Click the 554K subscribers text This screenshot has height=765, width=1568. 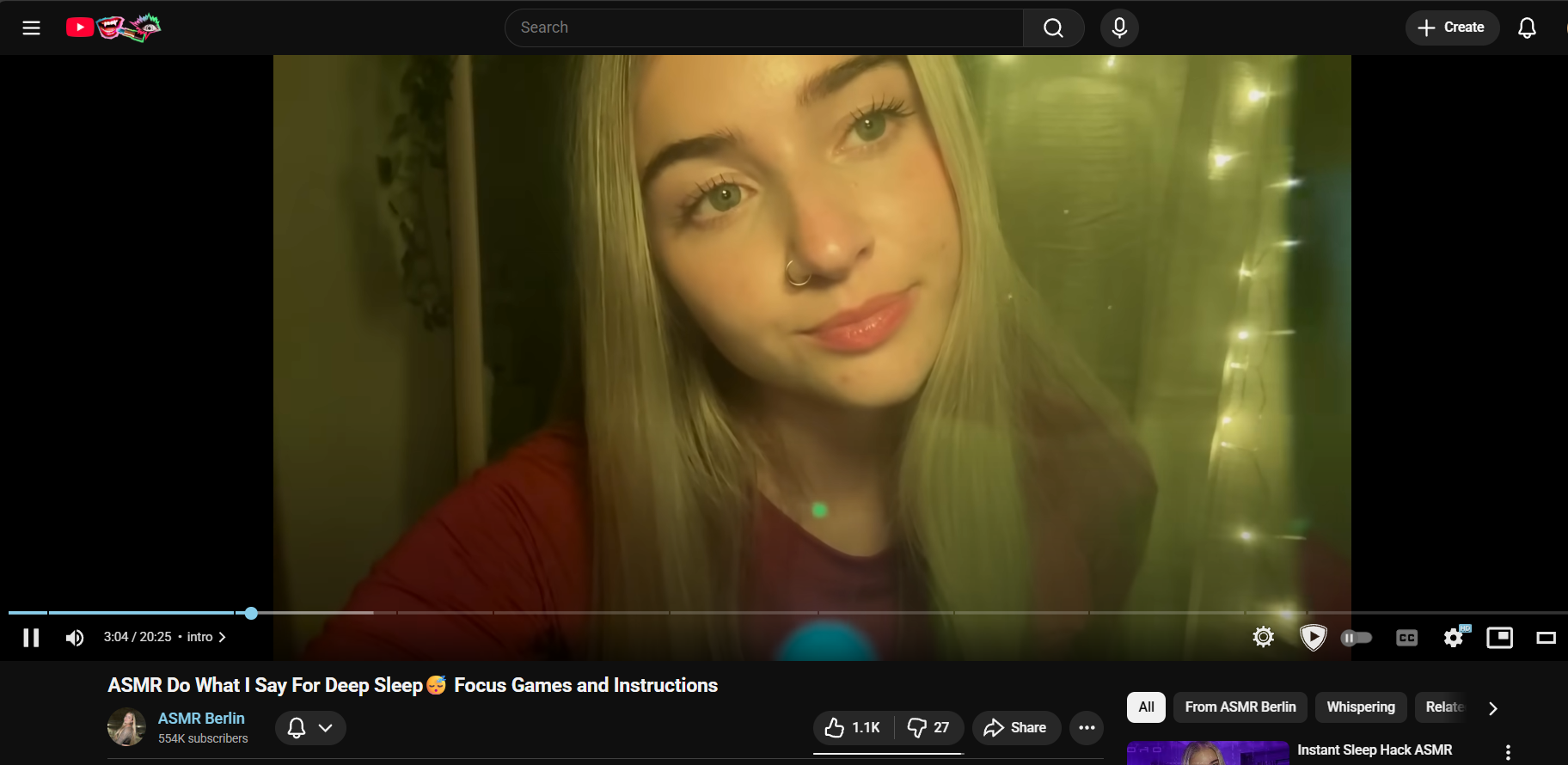[x=203, y=738]
